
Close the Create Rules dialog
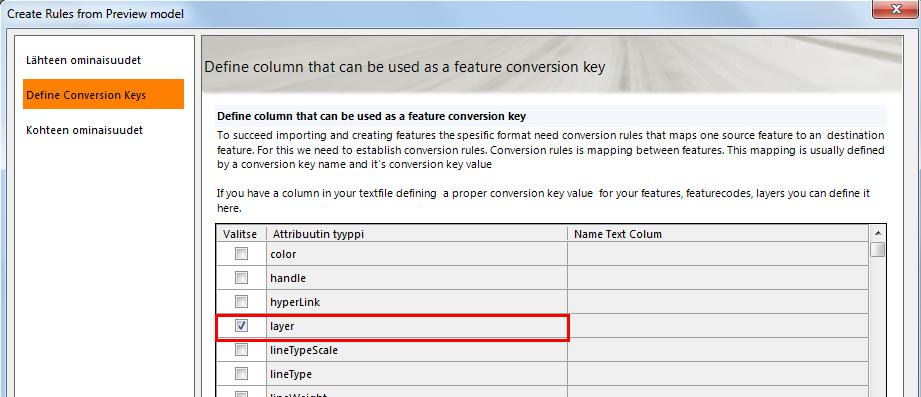coord(895,8)
